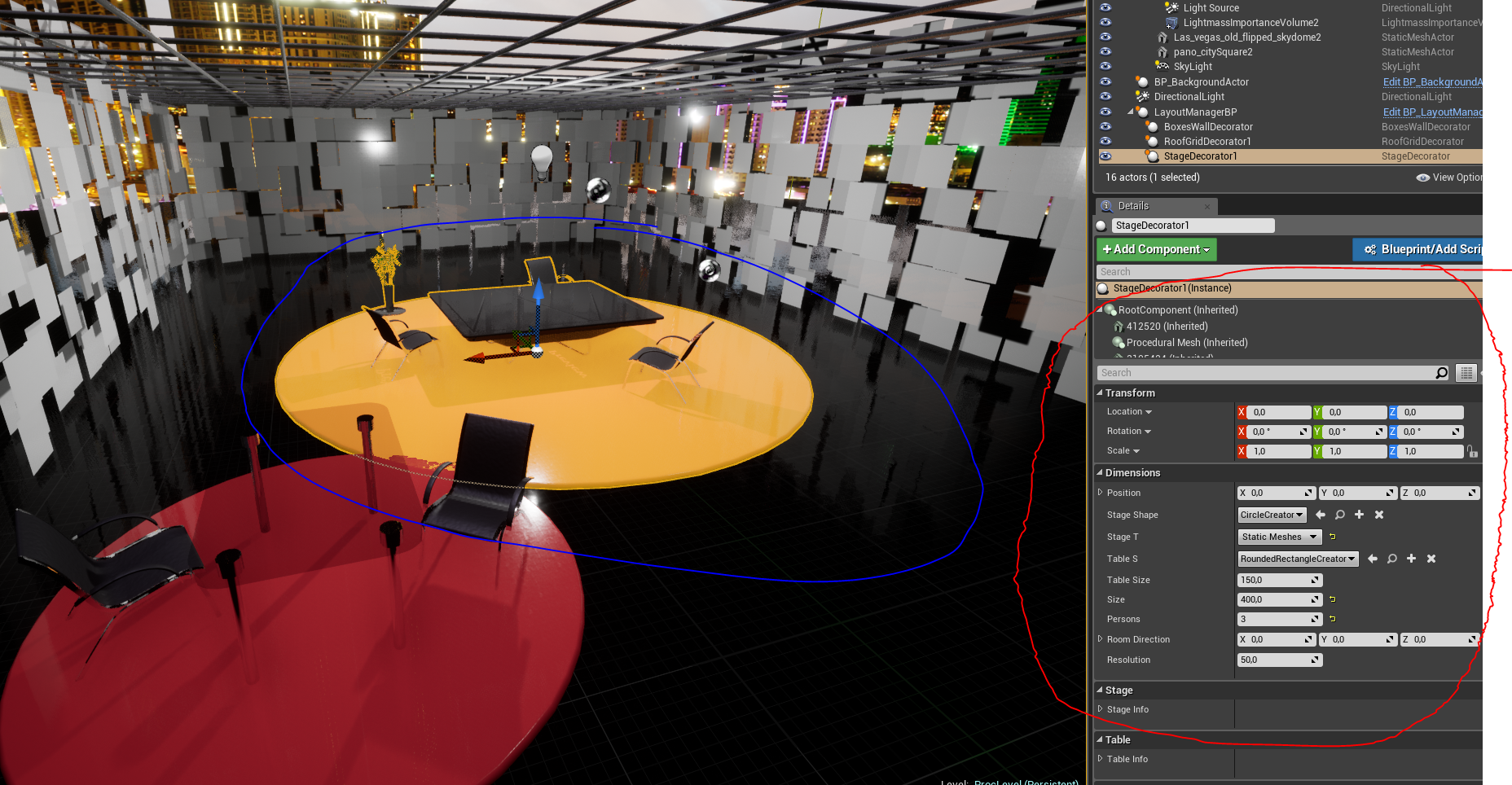Open the Static Meshes dropdown
The height and width of the screenshot is (785, 1512).
tap(1279, 537)
